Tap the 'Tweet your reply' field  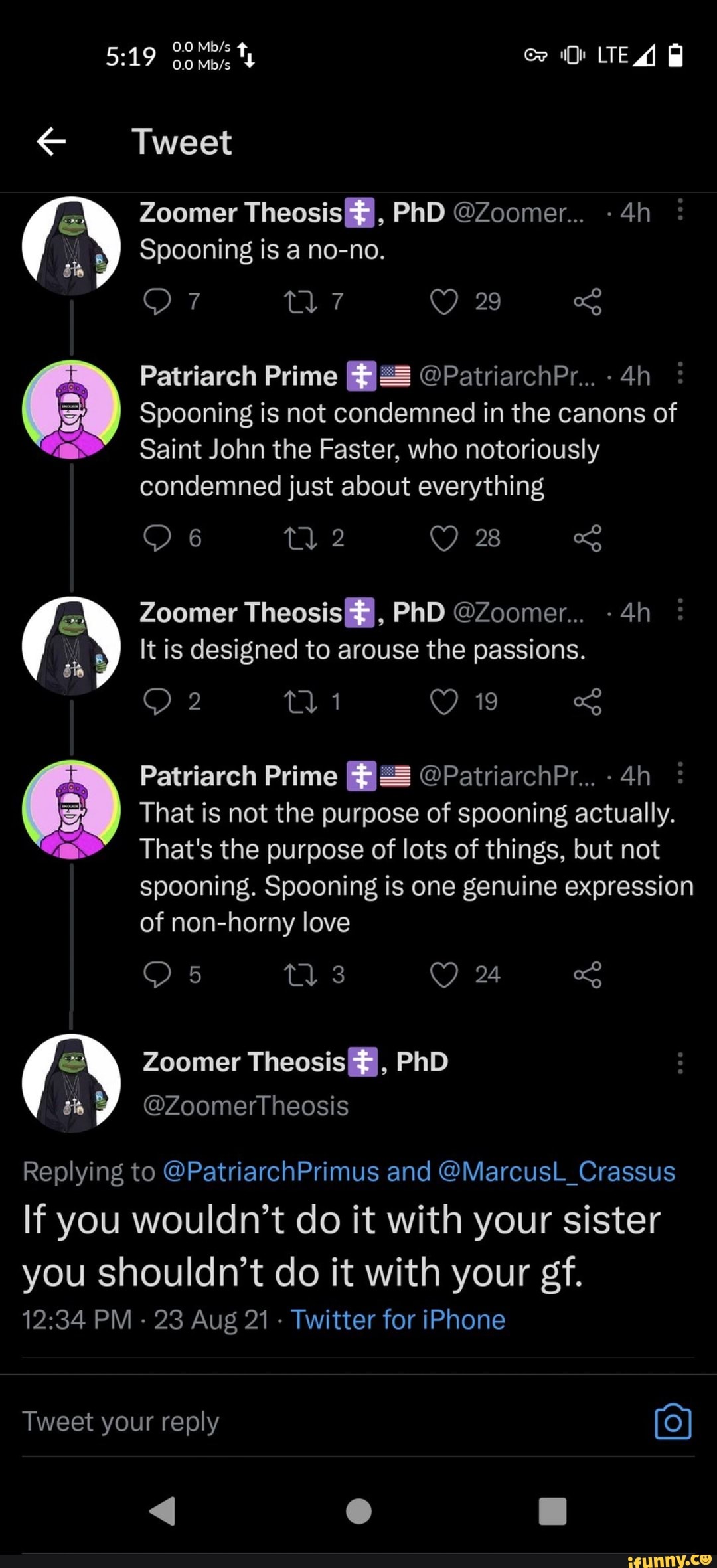point(266,1421)
